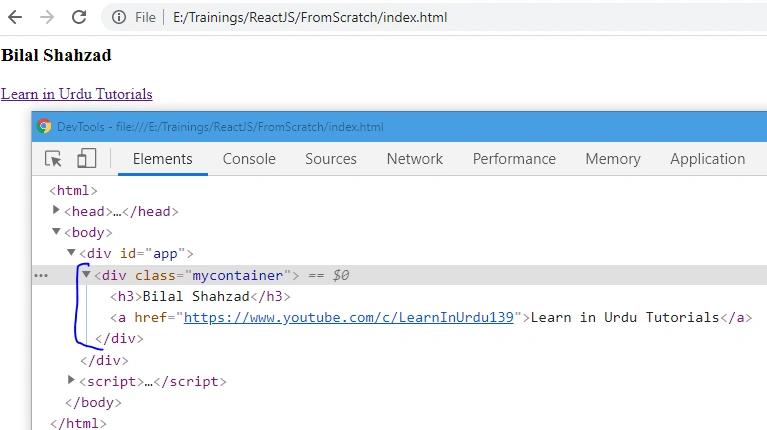
Task: Collapse the mycontainer div node
Action: pyautogui.click(x=86, y=274)
